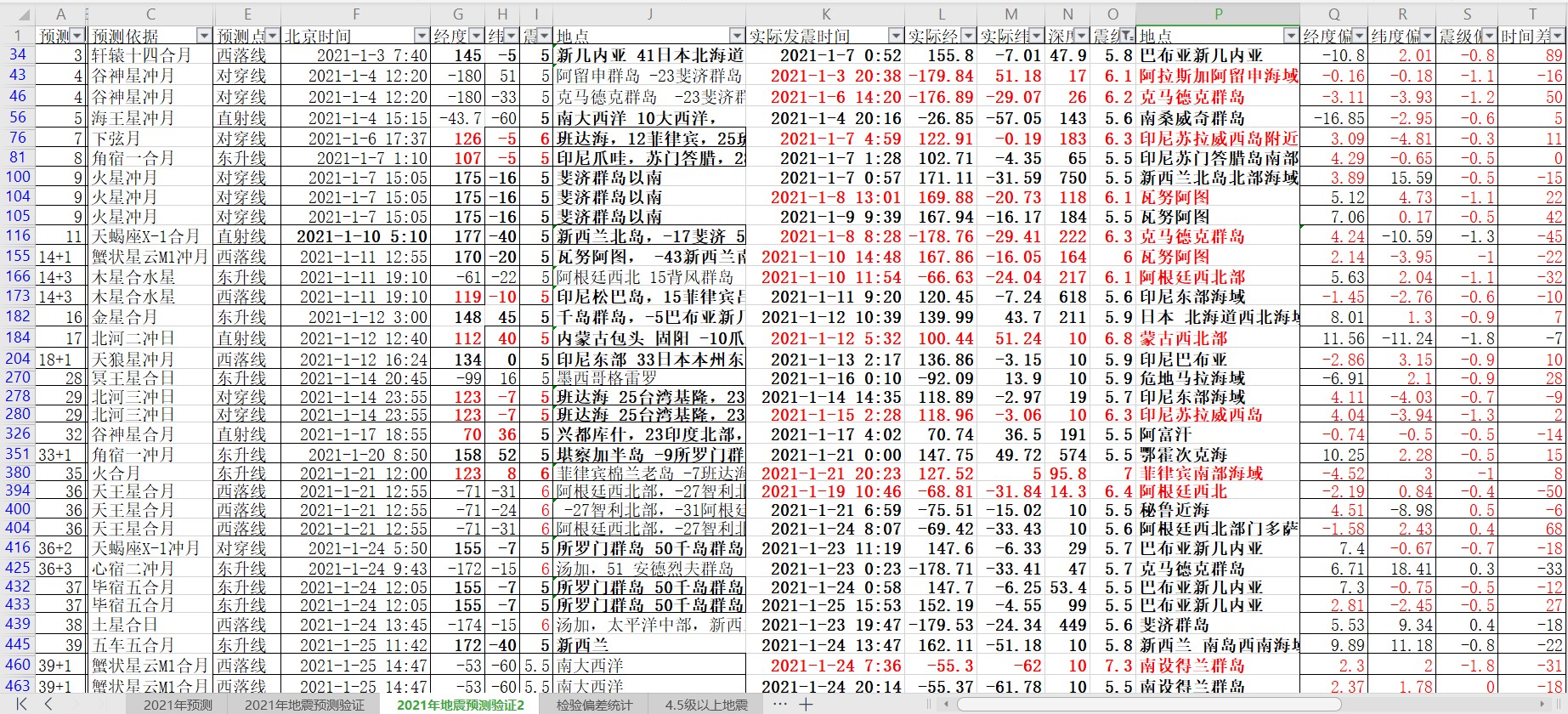Screen dimensions: 1568x714
Task: Select column J header
Action: 649,14
